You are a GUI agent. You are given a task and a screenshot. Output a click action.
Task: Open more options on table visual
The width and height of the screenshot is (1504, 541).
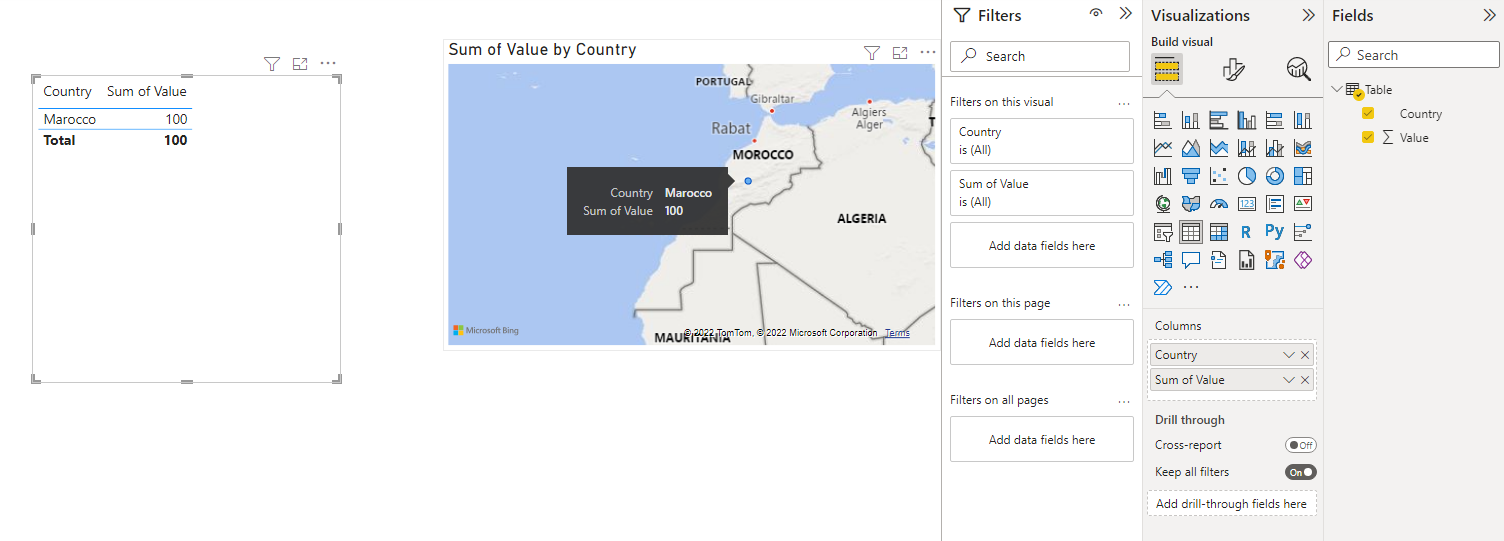click(x=328, y=63)
